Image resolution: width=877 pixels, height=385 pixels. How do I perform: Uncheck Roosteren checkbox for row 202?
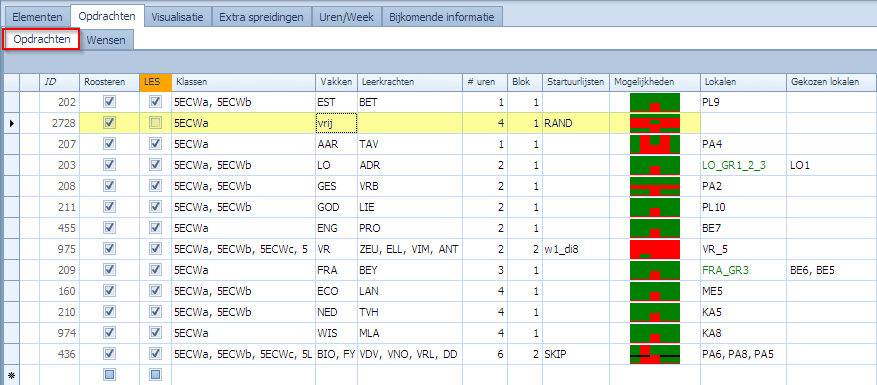click(x=110, y=102)
